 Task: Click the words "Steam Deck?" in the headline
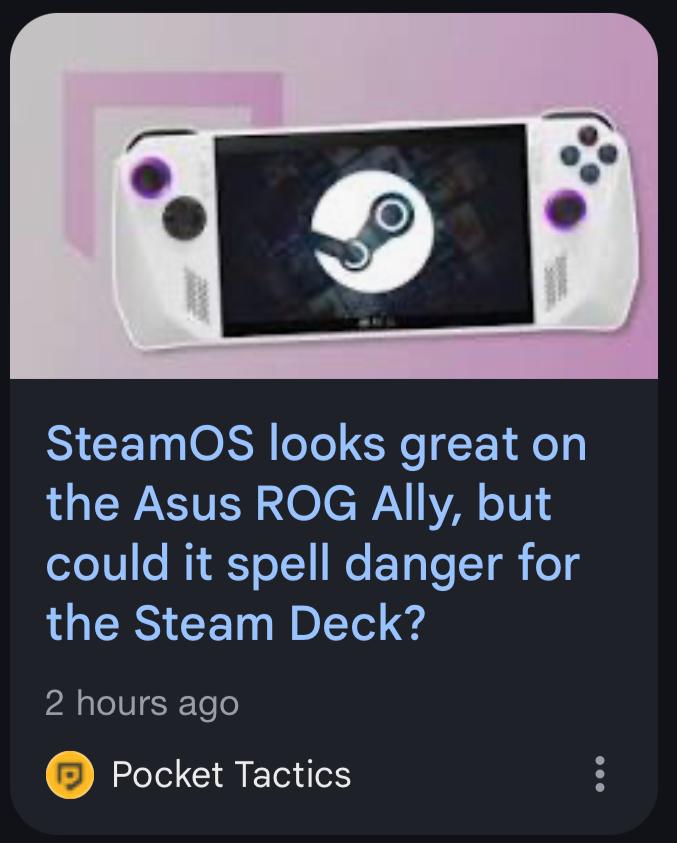(x=279, y=624)
